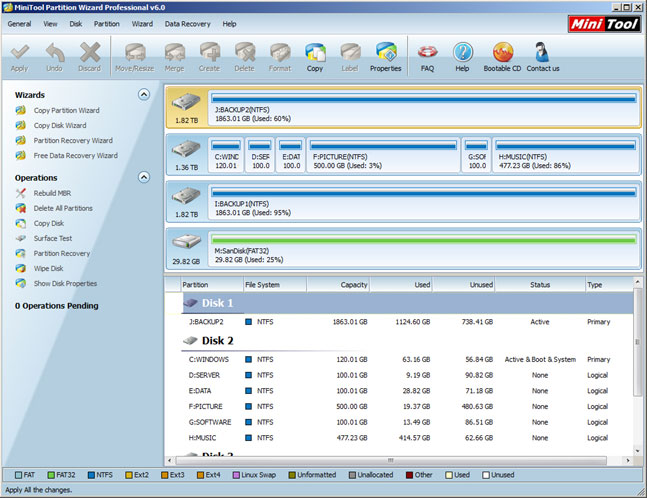Click the partition list scroll-down arrow
The height and width of the screenshot is (498, 647).
point(638,450)
